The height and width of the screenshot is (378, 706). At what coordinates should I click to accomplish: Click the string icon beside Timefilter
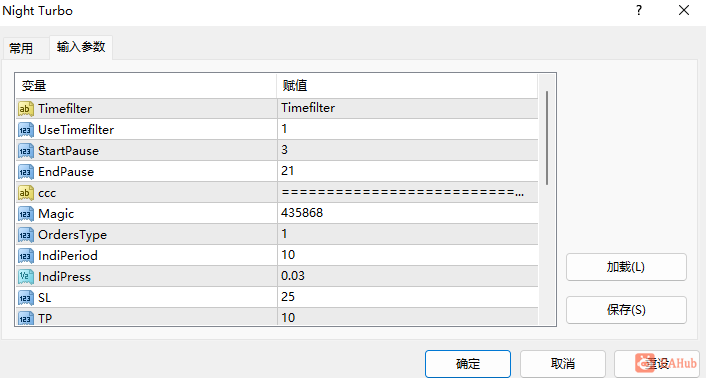26,108
